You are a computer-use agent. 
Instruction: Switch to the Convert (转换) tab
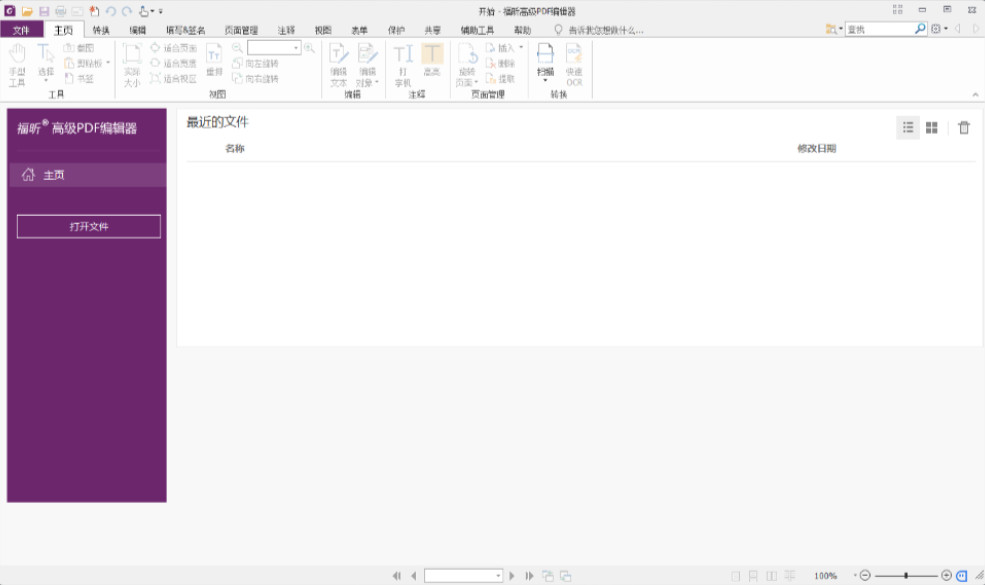point(101,30)
